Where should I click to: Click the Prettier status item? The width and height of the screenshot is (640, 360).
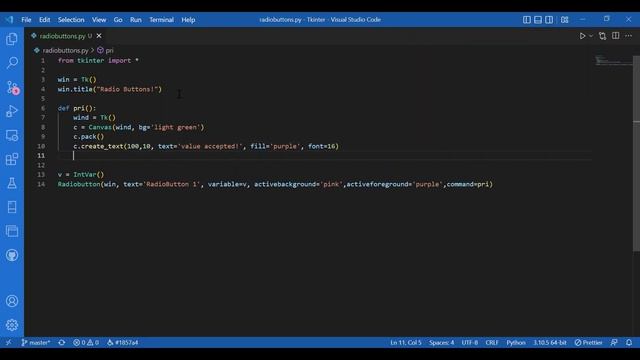[x=588, y=342]
